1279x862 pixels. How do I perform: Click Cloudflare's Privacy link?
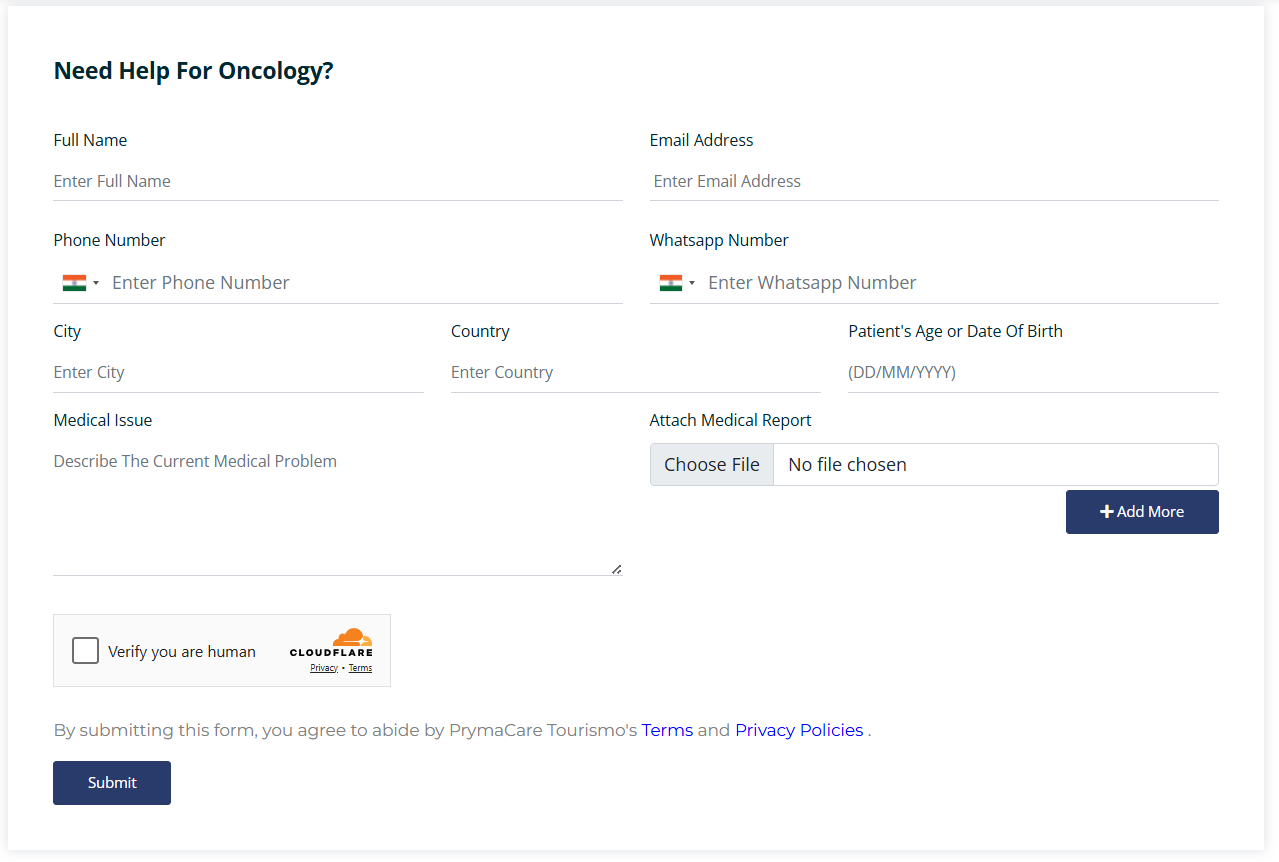(x=323, y=667)
